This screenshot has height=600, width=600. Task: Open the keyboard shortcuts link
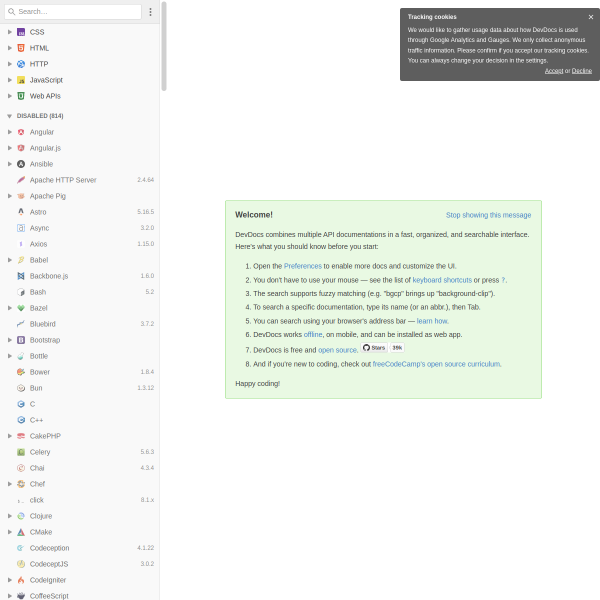pyautogui.click(x=442, y=280)
